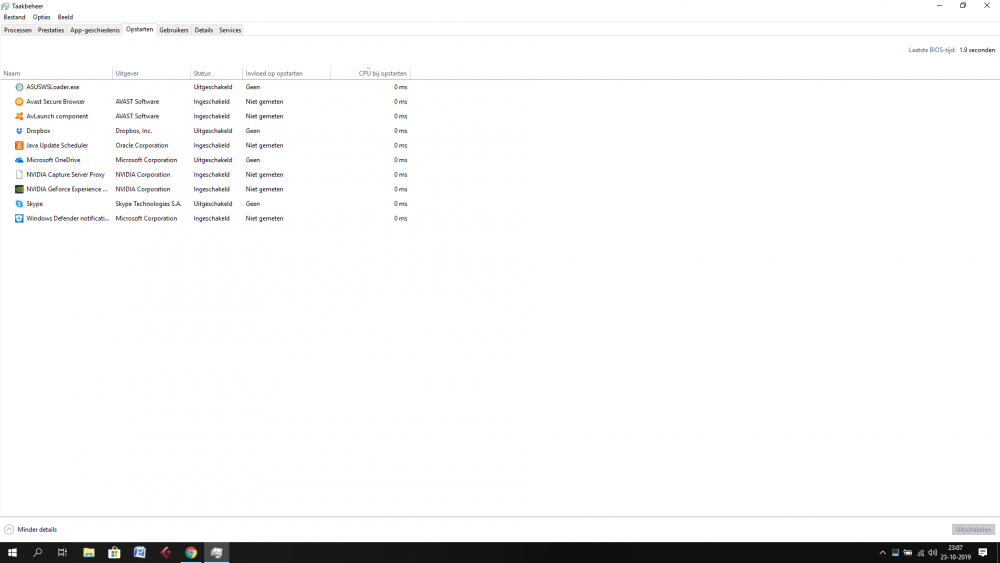Click 0 ms value in Skype row
Screen dimensions: 1000x563
[401, 204]
